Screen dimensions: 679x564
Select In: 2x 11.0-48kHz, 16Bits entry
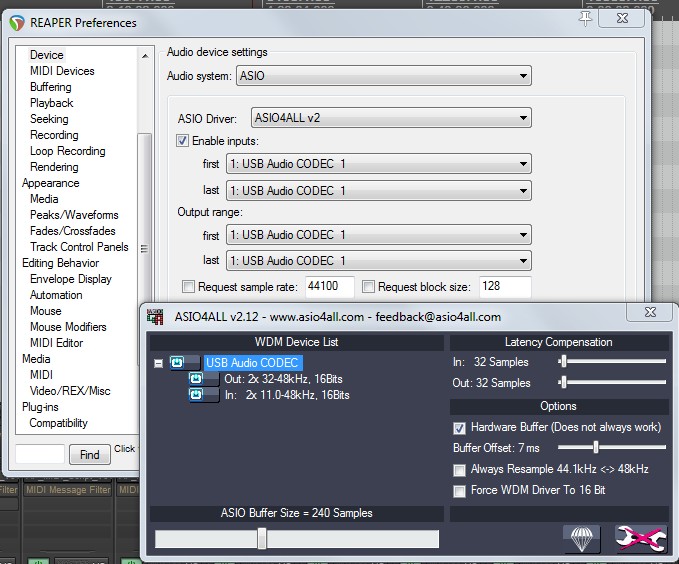pos(287,395)
